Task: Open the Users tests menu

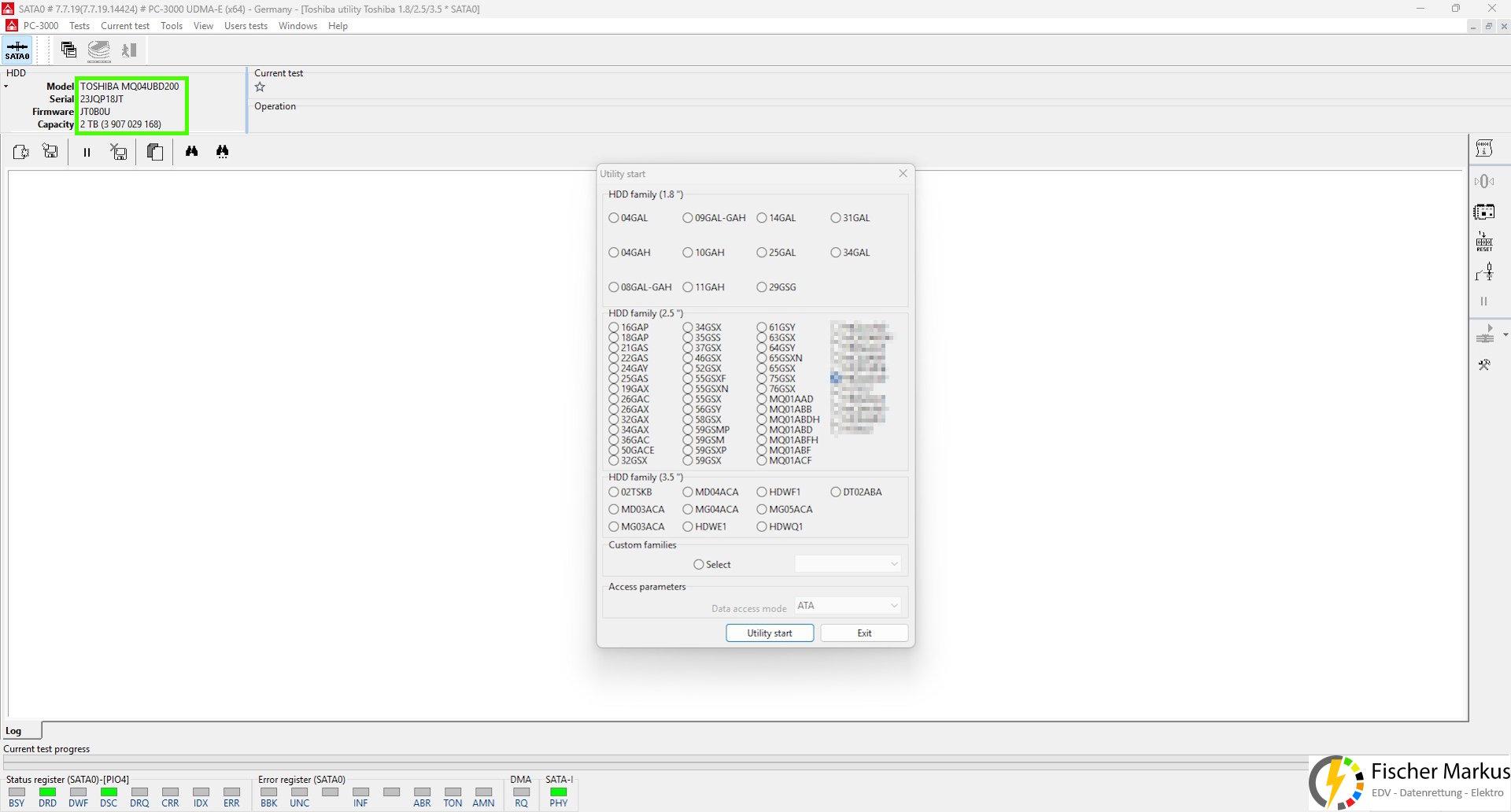Action: pyautogui.click(x=246, y=26)
